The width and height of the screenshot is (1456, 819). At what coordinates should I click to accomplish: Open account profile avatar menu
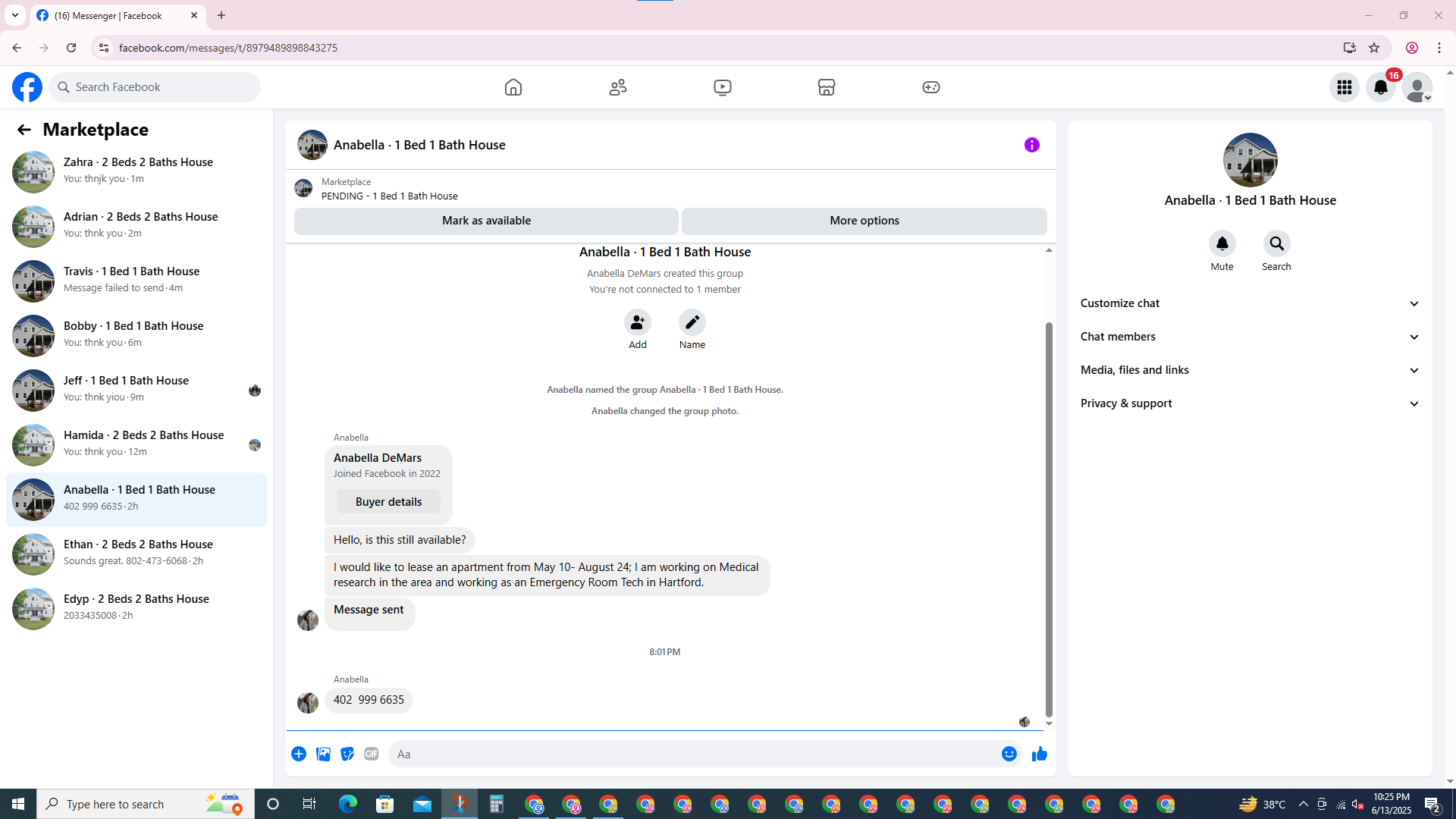click(x=1417, y=87)
